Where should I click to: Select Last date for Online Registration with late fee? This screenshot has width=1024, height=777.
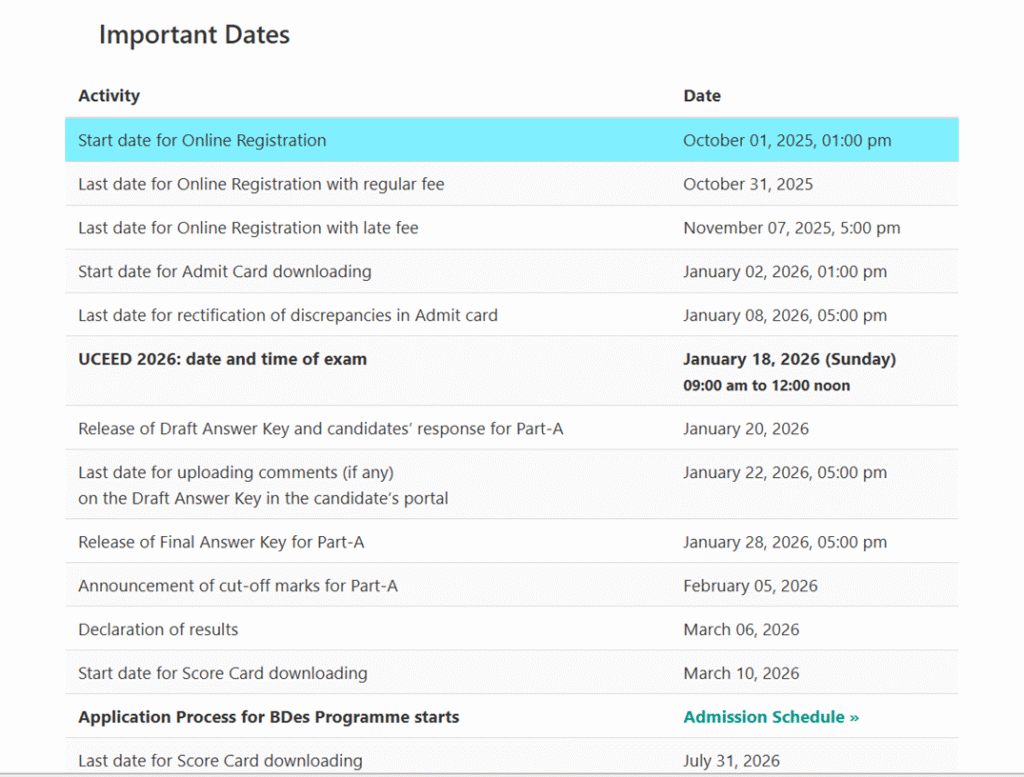[248, 228]
